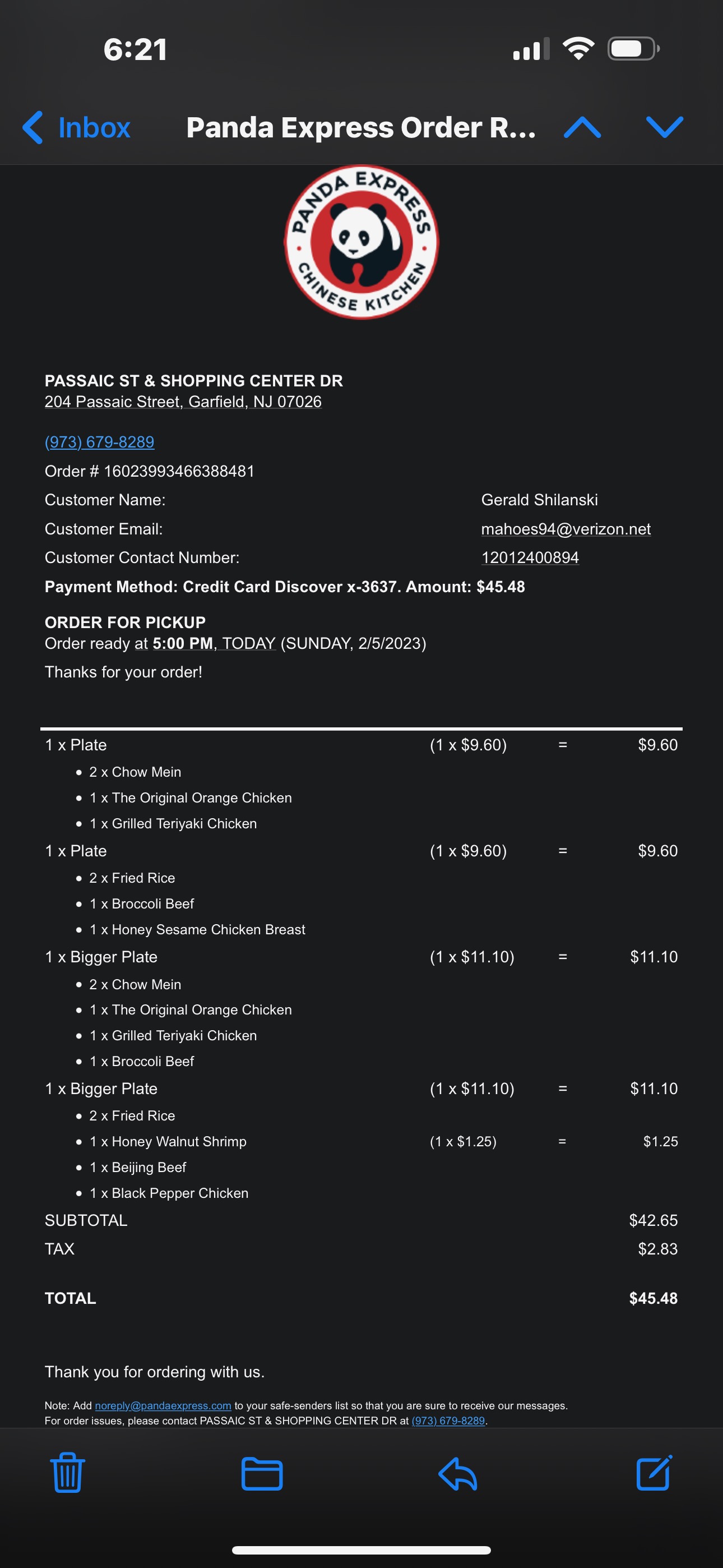The image size is (723, 1568).
Task: Open the noreply@pandaexpress.com link
Action: pyautogui.click(x=163, y=1405)
